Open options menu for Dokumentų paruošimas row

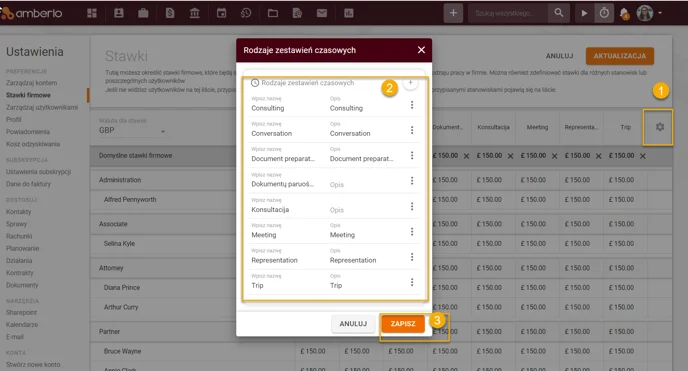click(412, 181)
